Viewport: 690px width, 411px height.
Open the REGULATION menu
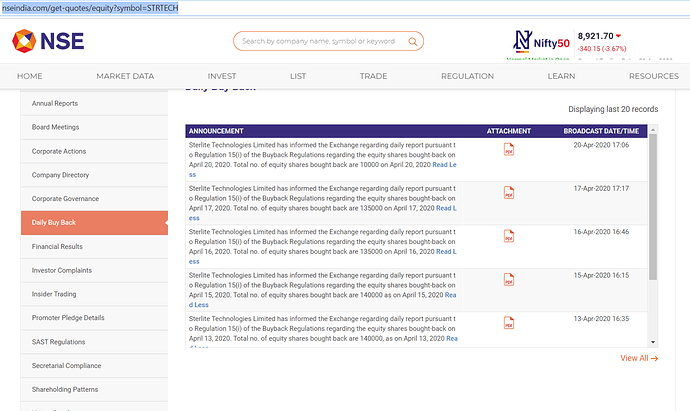(x=467, y=76)
